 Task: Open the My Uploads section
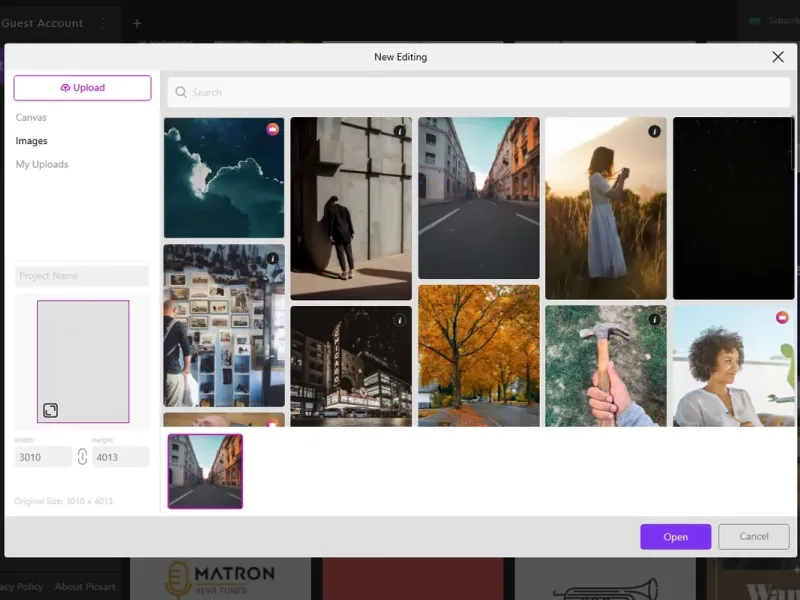tap(42, 164)
